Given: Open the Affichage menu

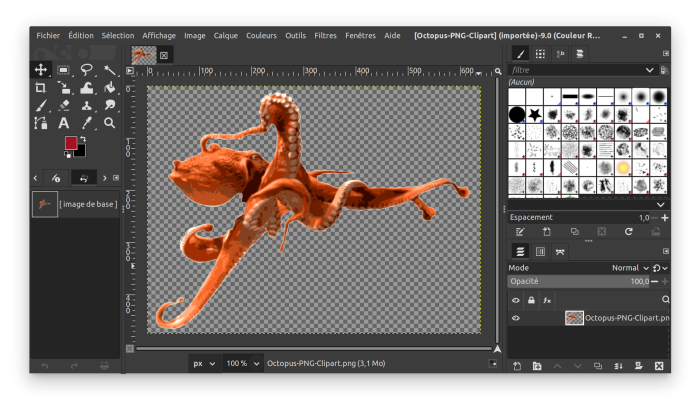Looking at the screenshot, I should pyautogui.click(x=159, y=36).
